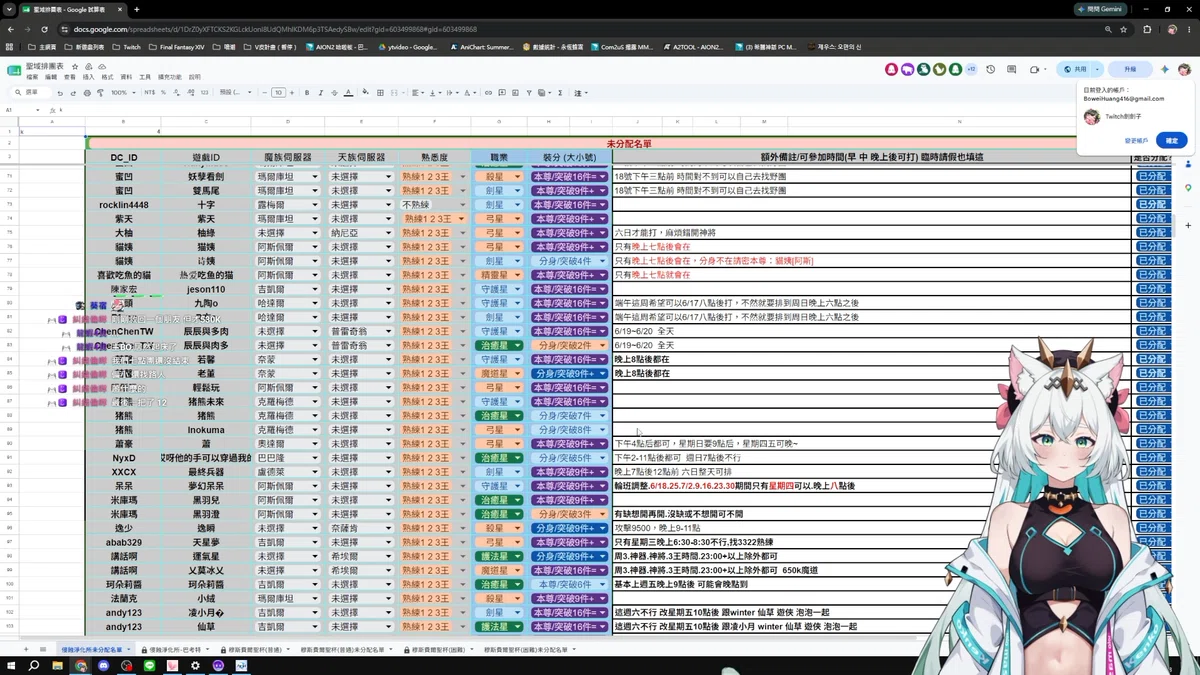Open the font family dropdown
Viewport: 1200px width, 675px height.
[x=236, y=93]
